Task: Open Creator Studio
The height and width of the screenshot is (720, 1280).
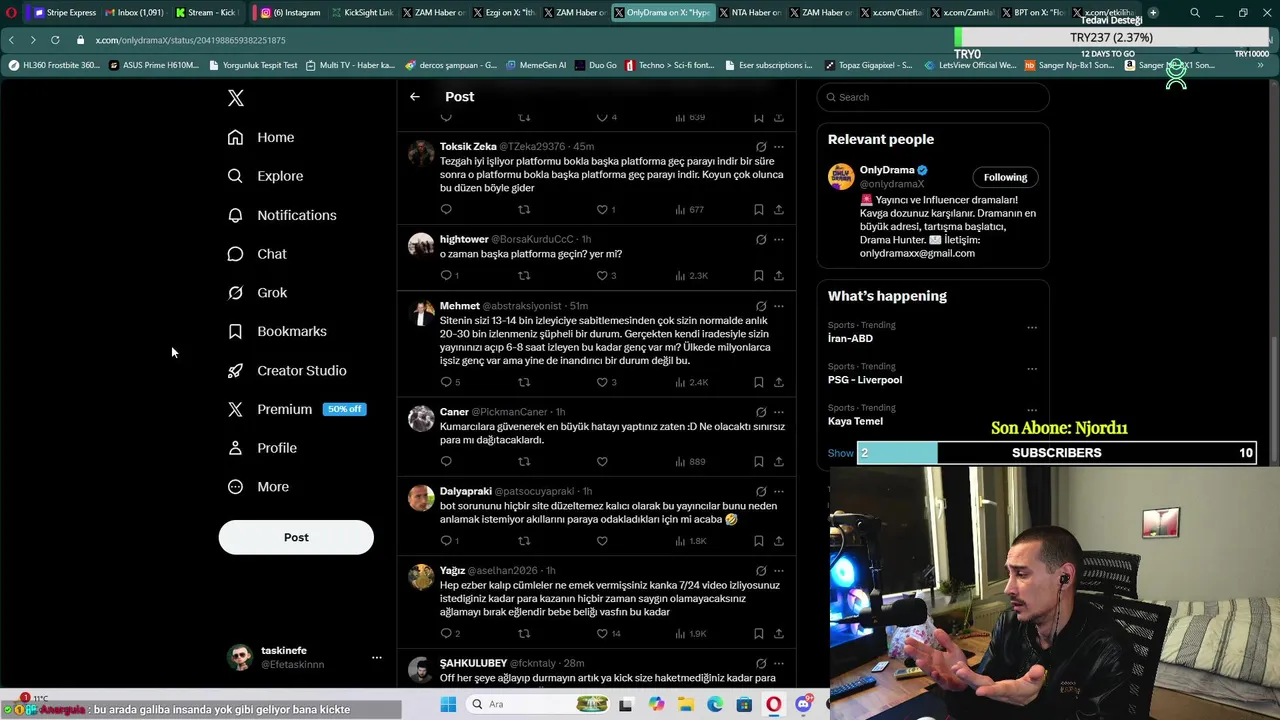Action: (287, 370)
